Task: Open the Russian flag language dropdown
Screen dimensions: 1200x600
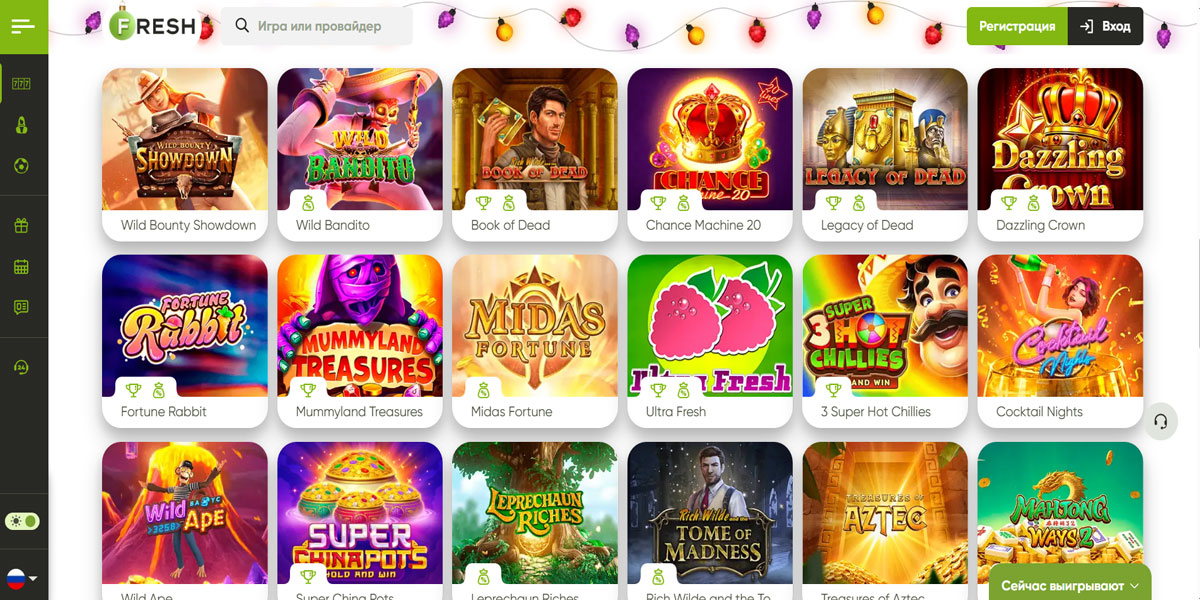Action: click(22, 578)
